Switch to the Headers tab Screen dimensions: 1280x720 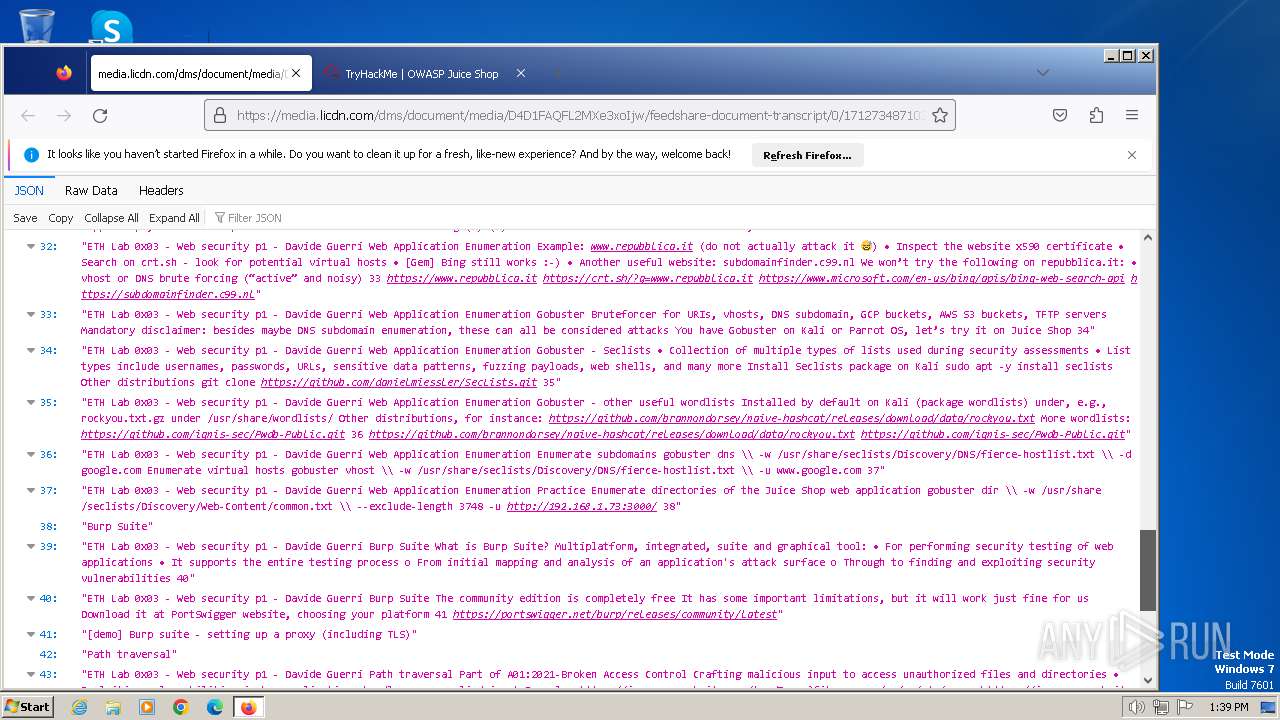pyautogui.click(x=161, y=190)
